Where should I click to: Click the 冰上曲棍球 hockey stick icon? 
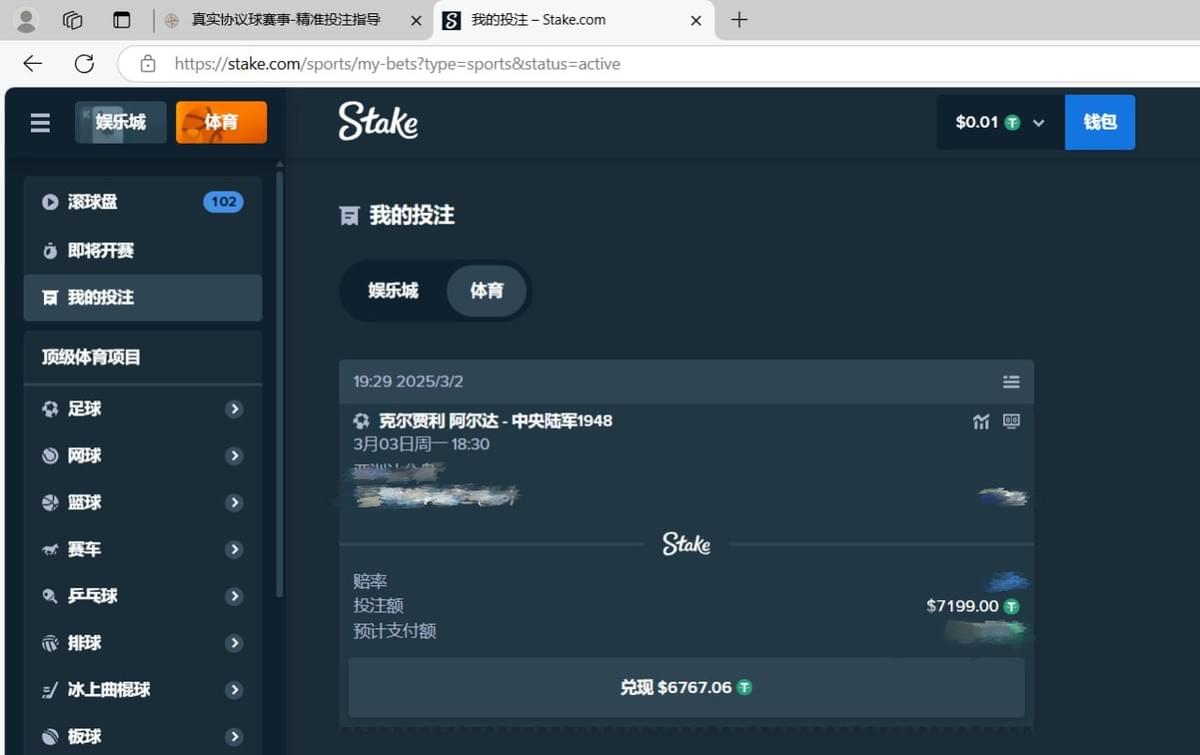[x=50, y=690]
